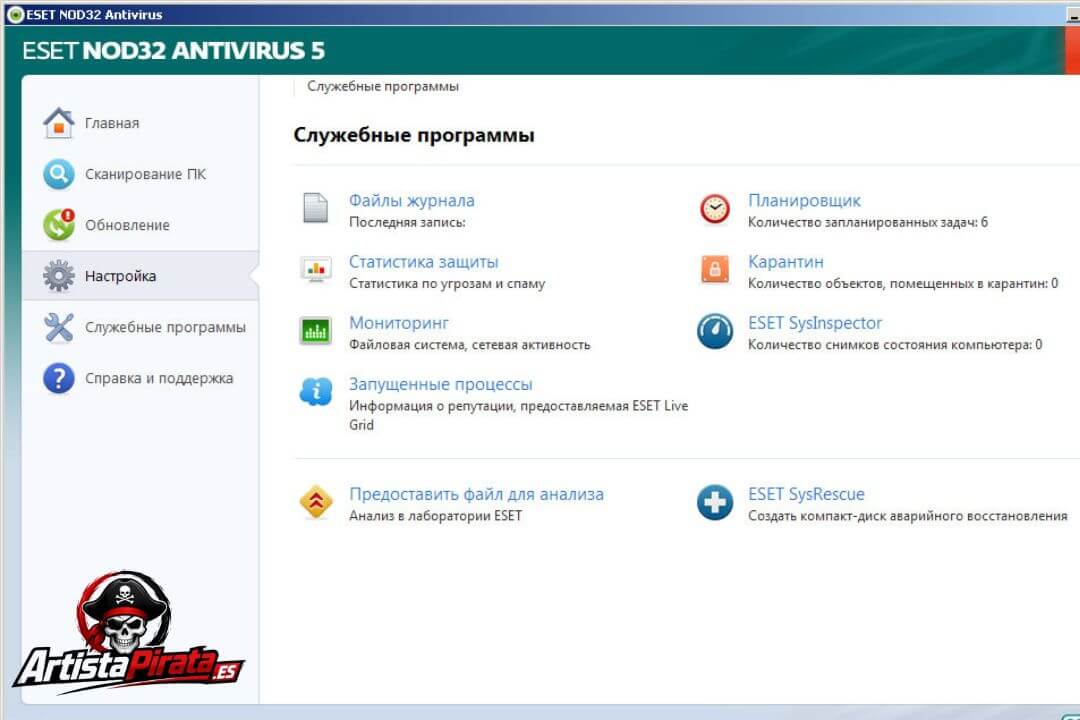Click the Настройка gear icon
The height and width of the screenshot is (720, 1080).
(x=59, y=276)
